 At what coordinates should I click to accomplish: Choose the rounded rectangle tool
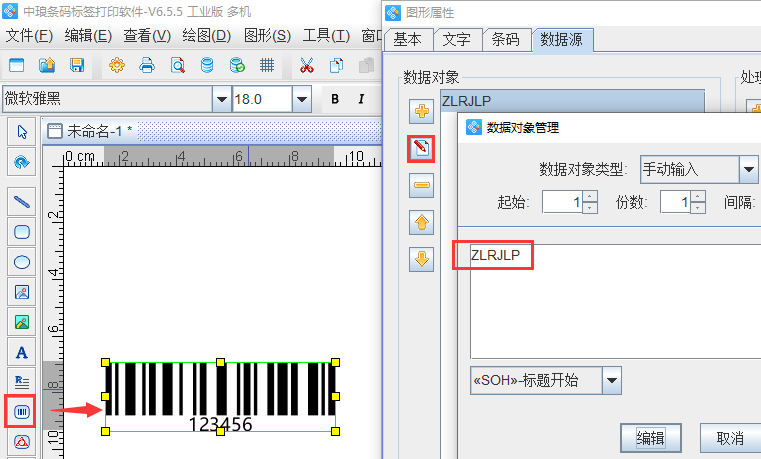coord(22,232)
